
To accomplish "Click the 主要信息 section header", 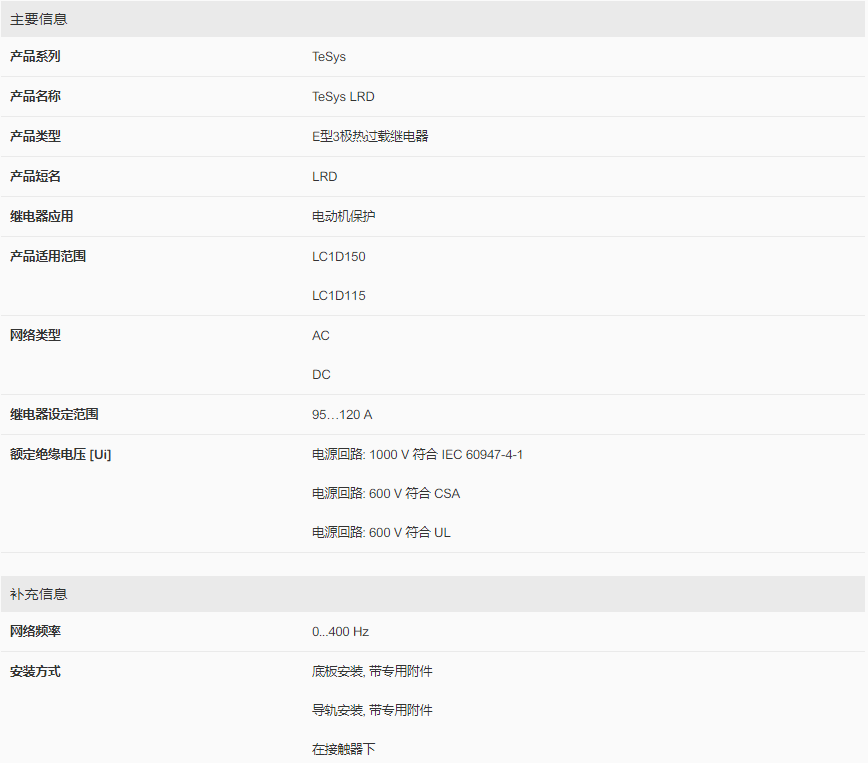I will pos(433,19).
